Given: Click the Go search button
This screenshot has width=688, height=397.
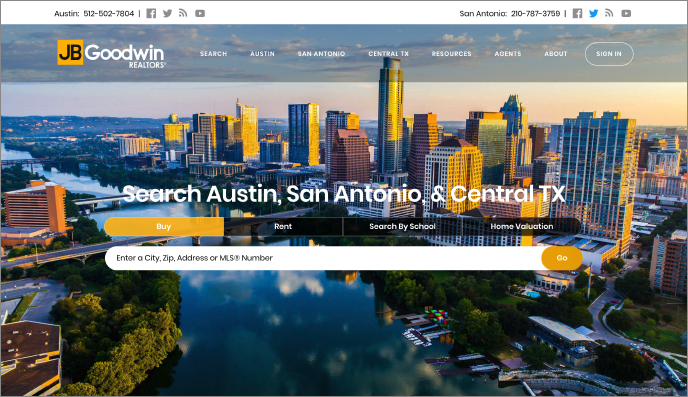Looking at the screenshot, I should point(562,258).
